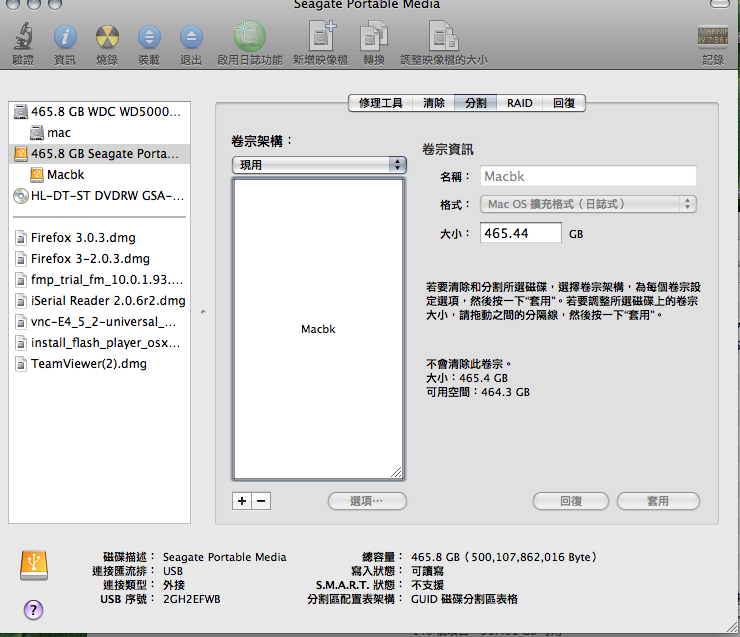Click the Eject (退出) toolbar icon
This screenshot has width=740, height=637.
[191, 37]
